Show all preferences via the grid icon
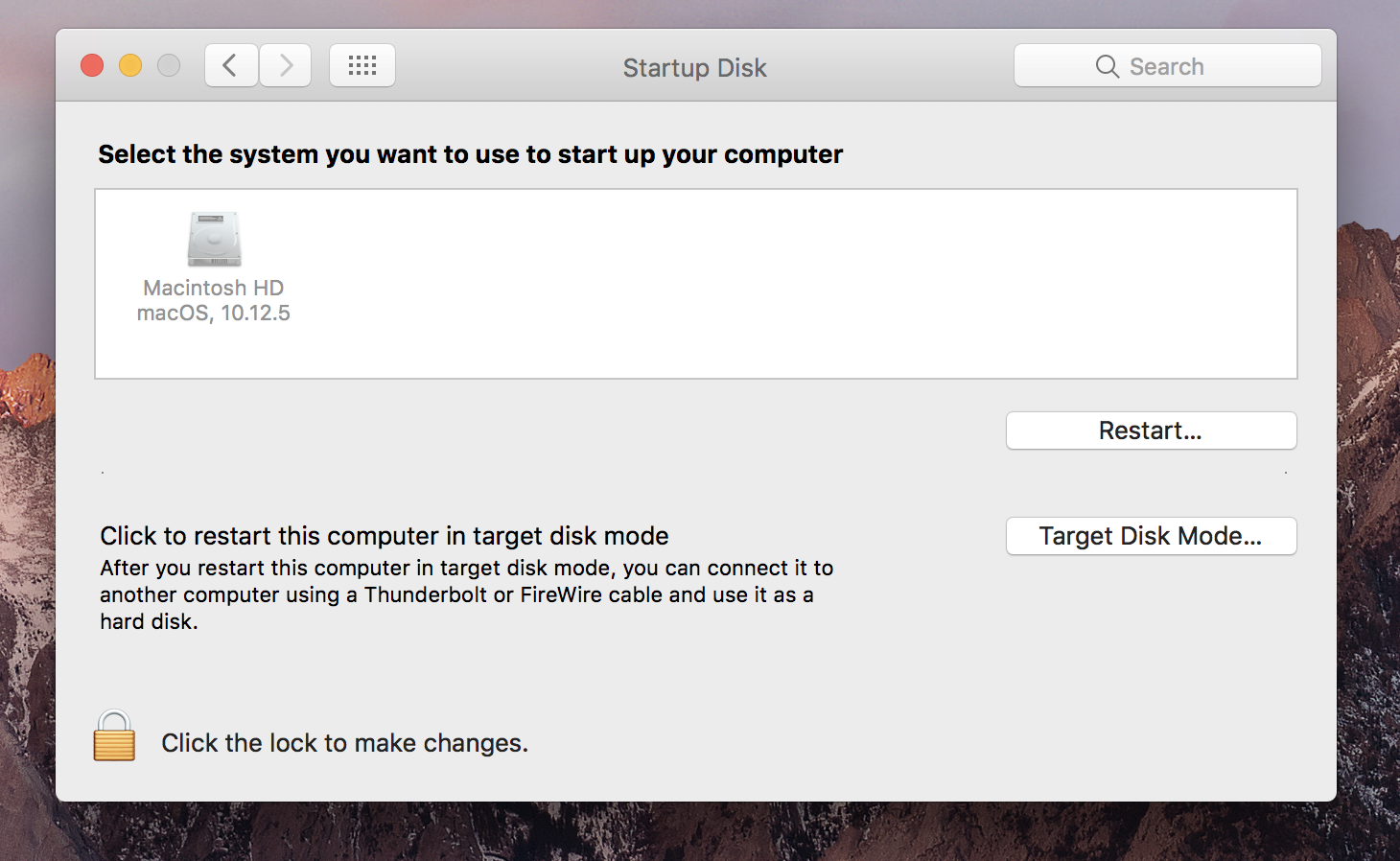 click(362, 65)
